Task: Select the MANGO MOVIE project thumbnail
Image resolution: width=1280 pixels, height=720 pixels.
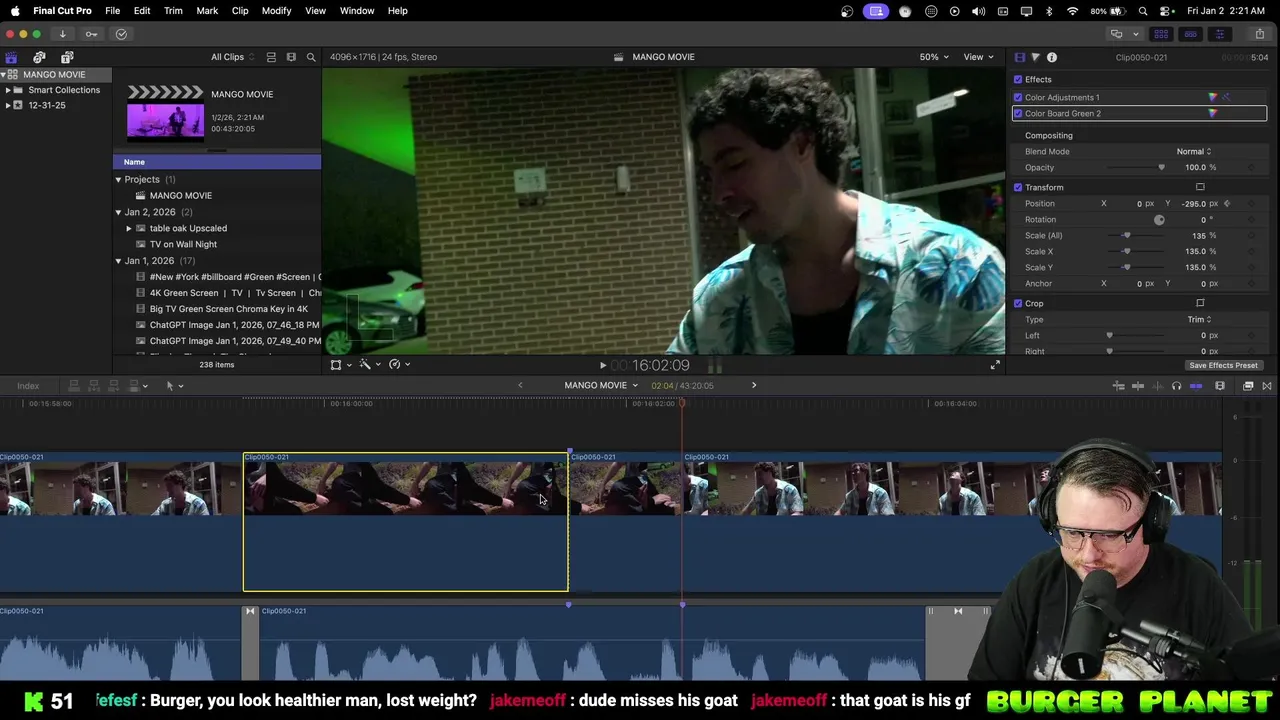Action: [x=165, y=121]
